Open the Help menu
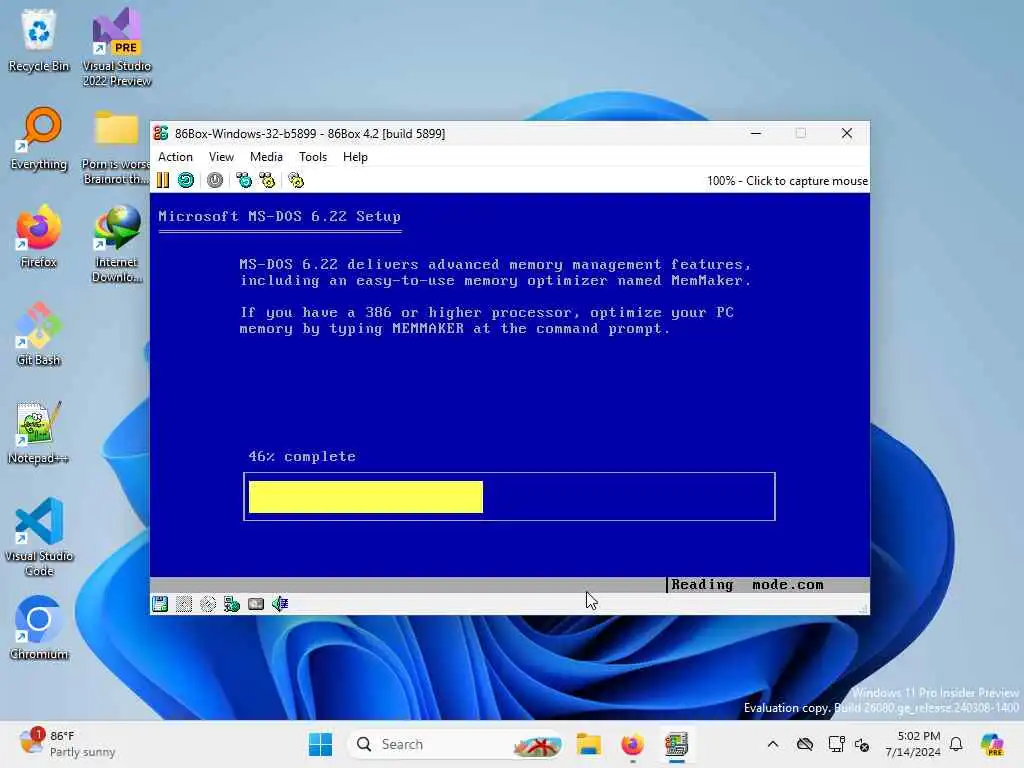1024x768 pixels. (355, 157)
